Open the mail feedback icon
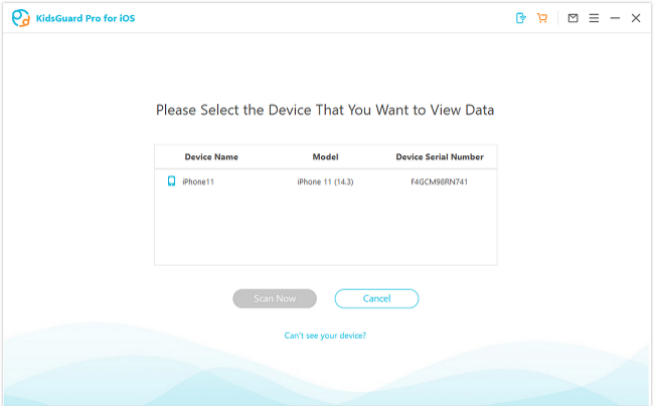The height and width of the screenshot is (408, 656). 573,18
